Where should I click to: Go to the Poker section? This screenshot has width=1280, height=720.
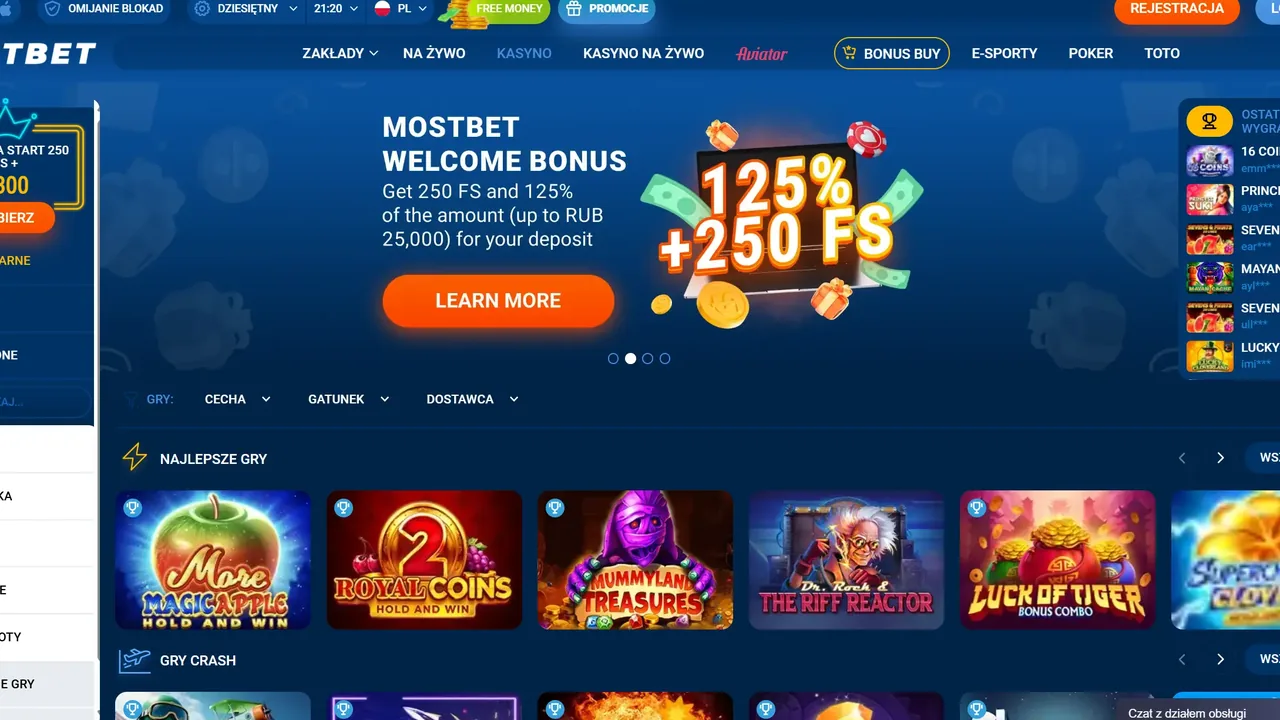coord(1091,53)
